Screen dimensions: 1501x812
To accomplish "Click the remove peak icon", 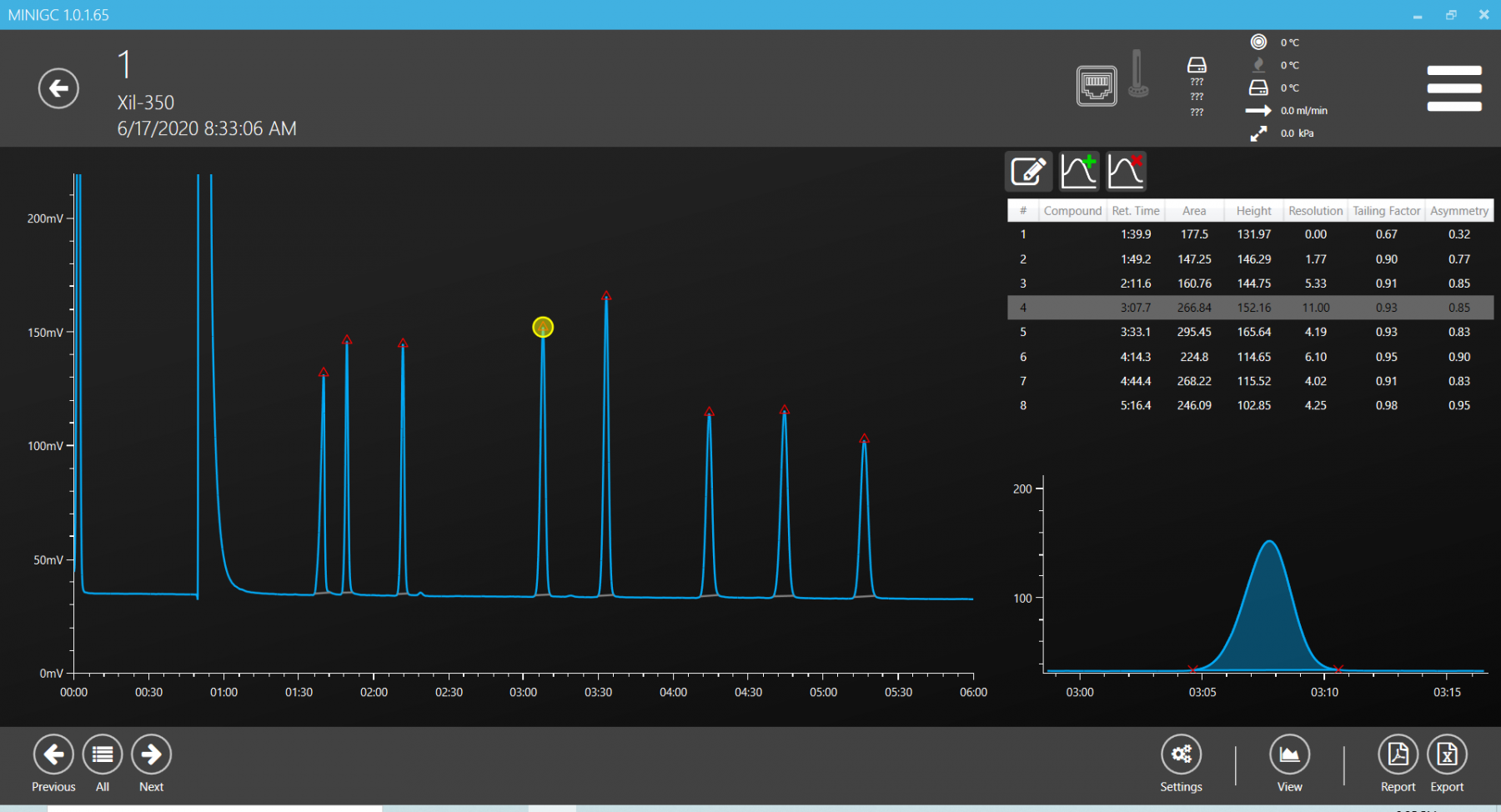I will tap(1126, 172).
